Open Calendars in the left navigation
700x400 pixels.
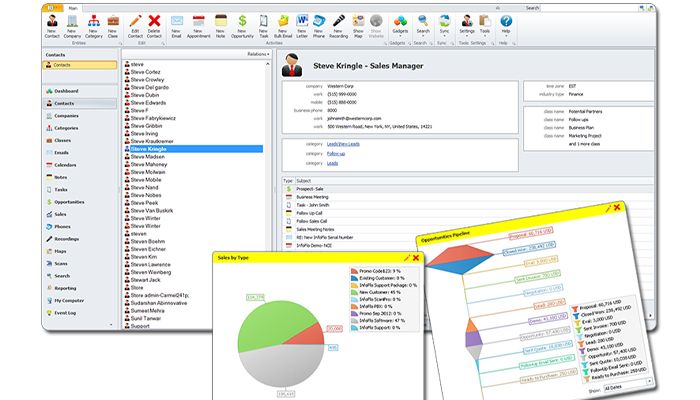click(x=65, y=165)
